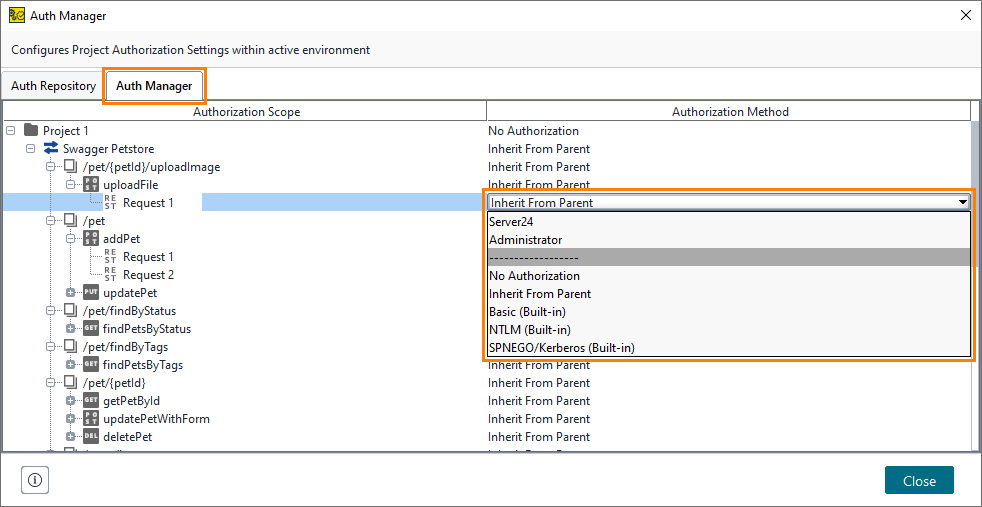Collapse the Project 1 node
Image resolution: width=982 pixels, height=507 pixels.
(10, 131)
